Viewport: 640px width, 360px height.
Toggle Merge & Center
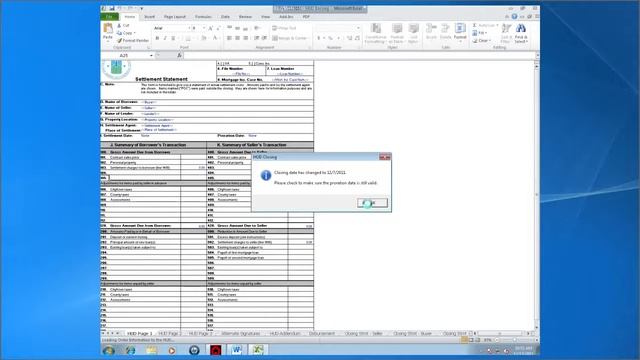(289, 38)
